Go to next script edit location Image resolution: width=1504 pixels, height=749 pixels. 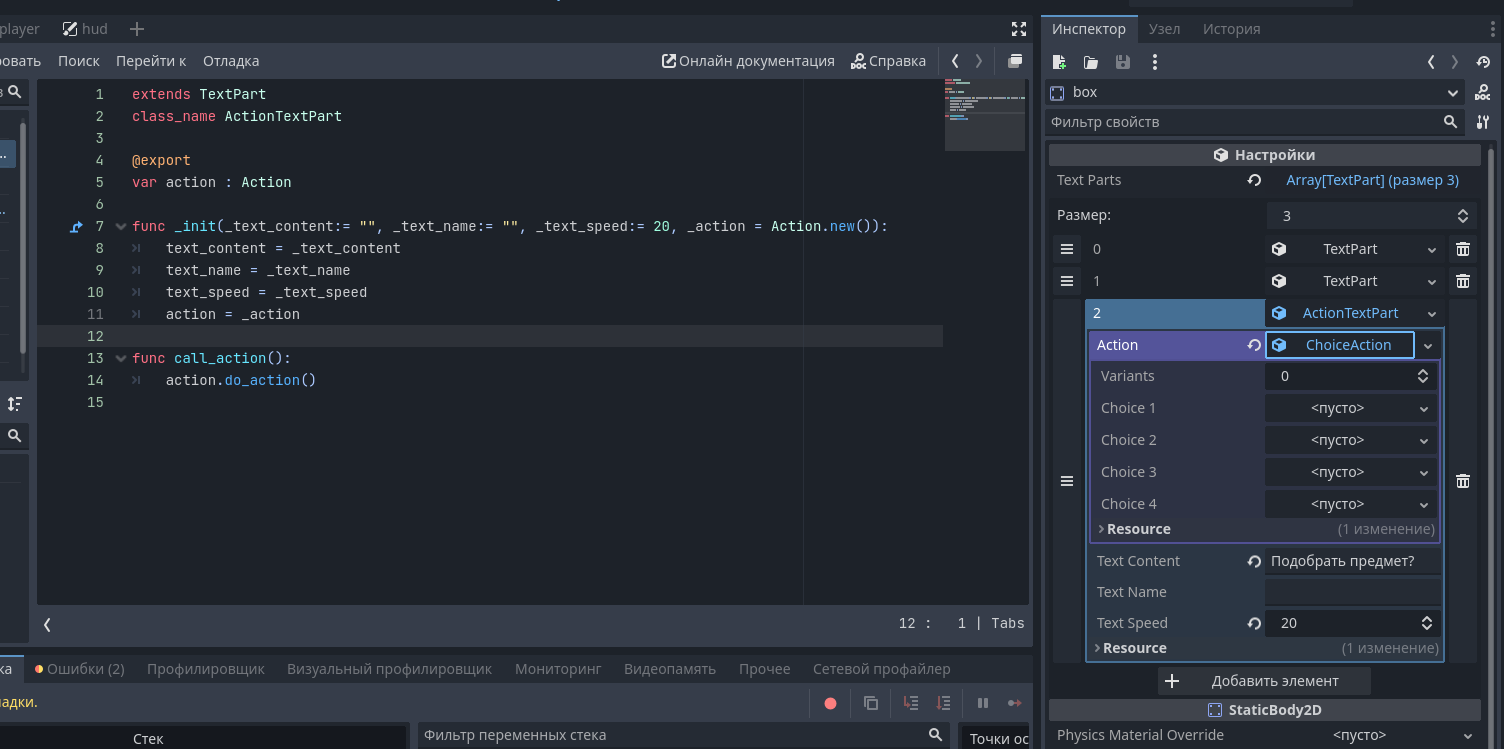[x=979, y=61]
